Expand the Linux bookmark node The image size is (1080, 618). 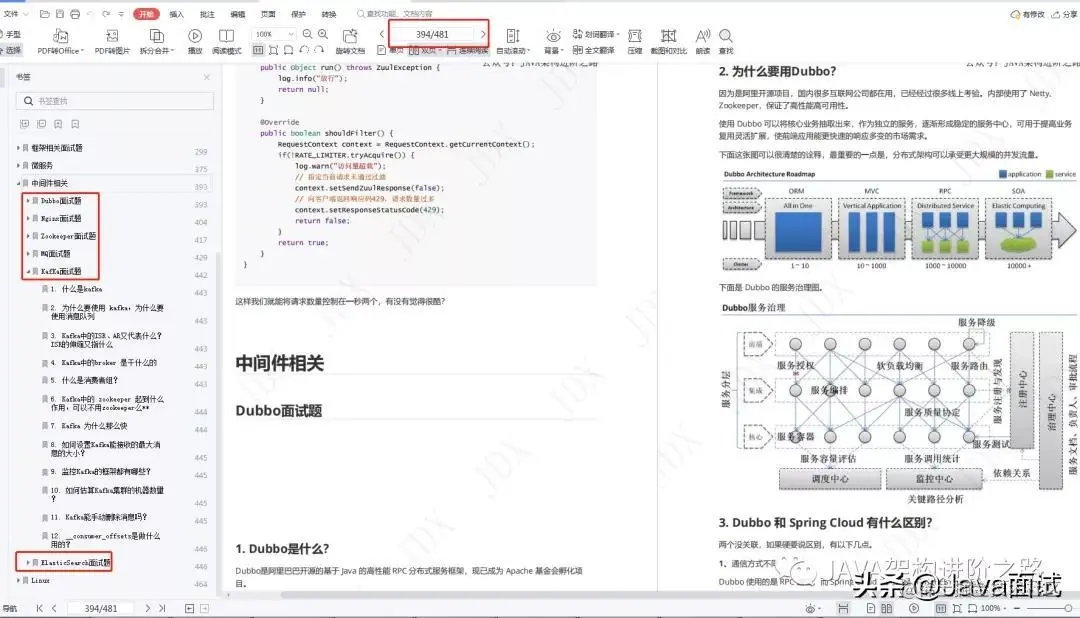tap(18, 580)
